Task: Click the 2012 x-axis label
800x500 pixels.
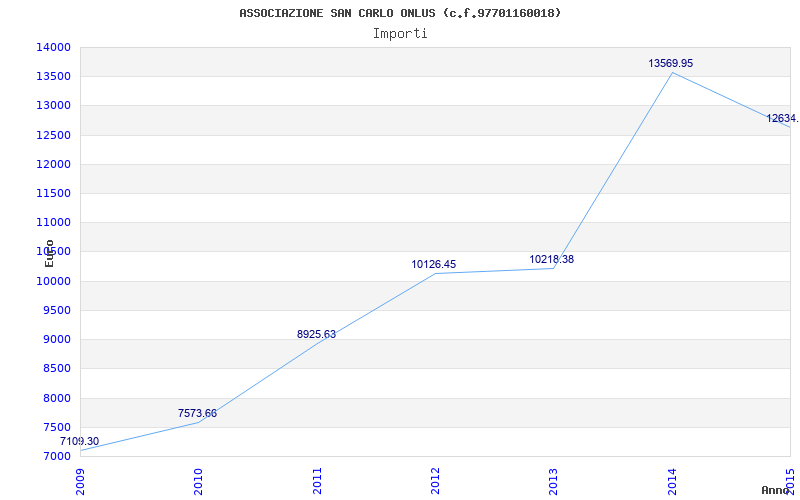Action: [x=435, y=481]
